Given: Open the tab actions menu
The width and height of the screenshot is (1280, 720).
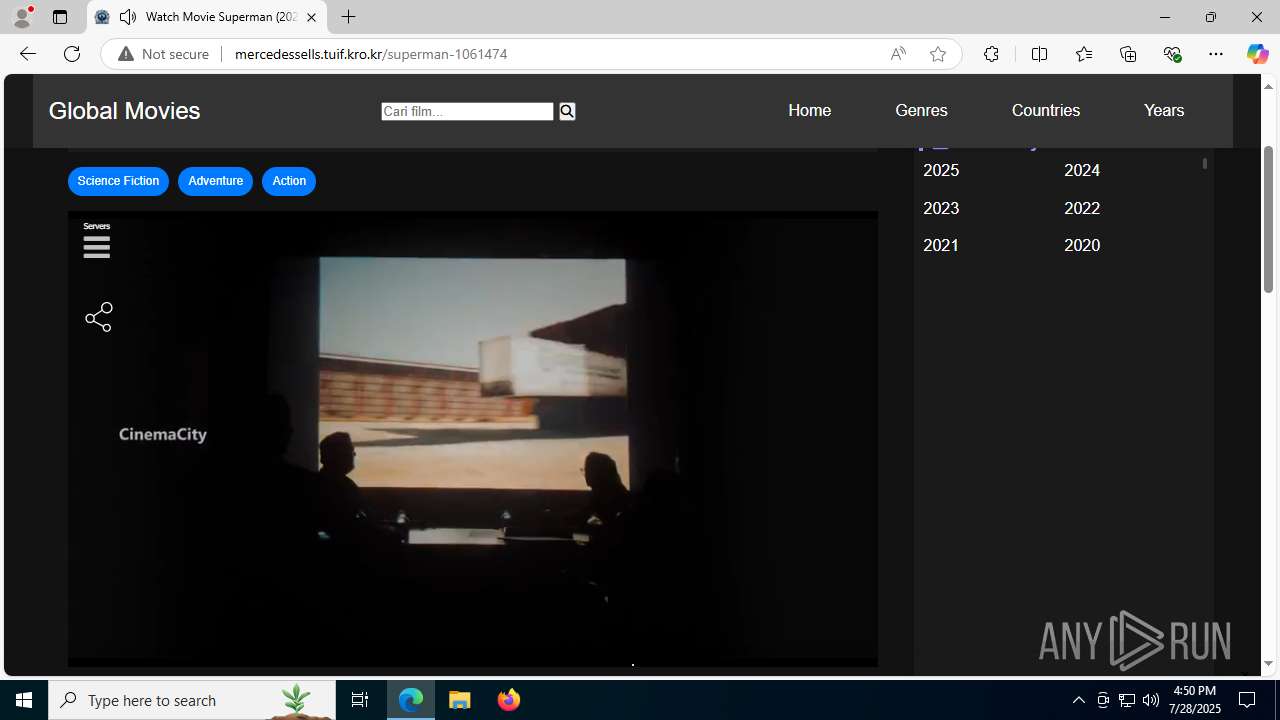Looking at the screenshot, I should [60, 17].
